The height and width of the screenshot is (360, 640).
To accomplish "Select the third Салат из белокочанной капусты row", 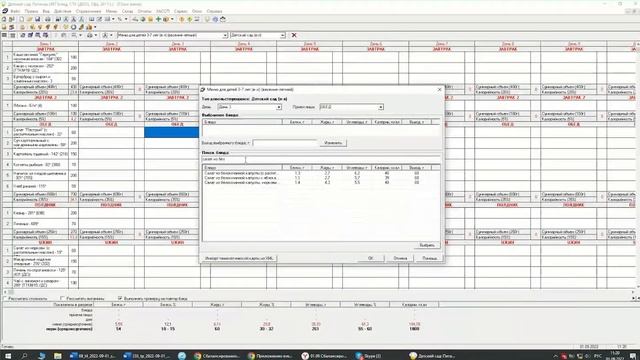I will point(321,182).
